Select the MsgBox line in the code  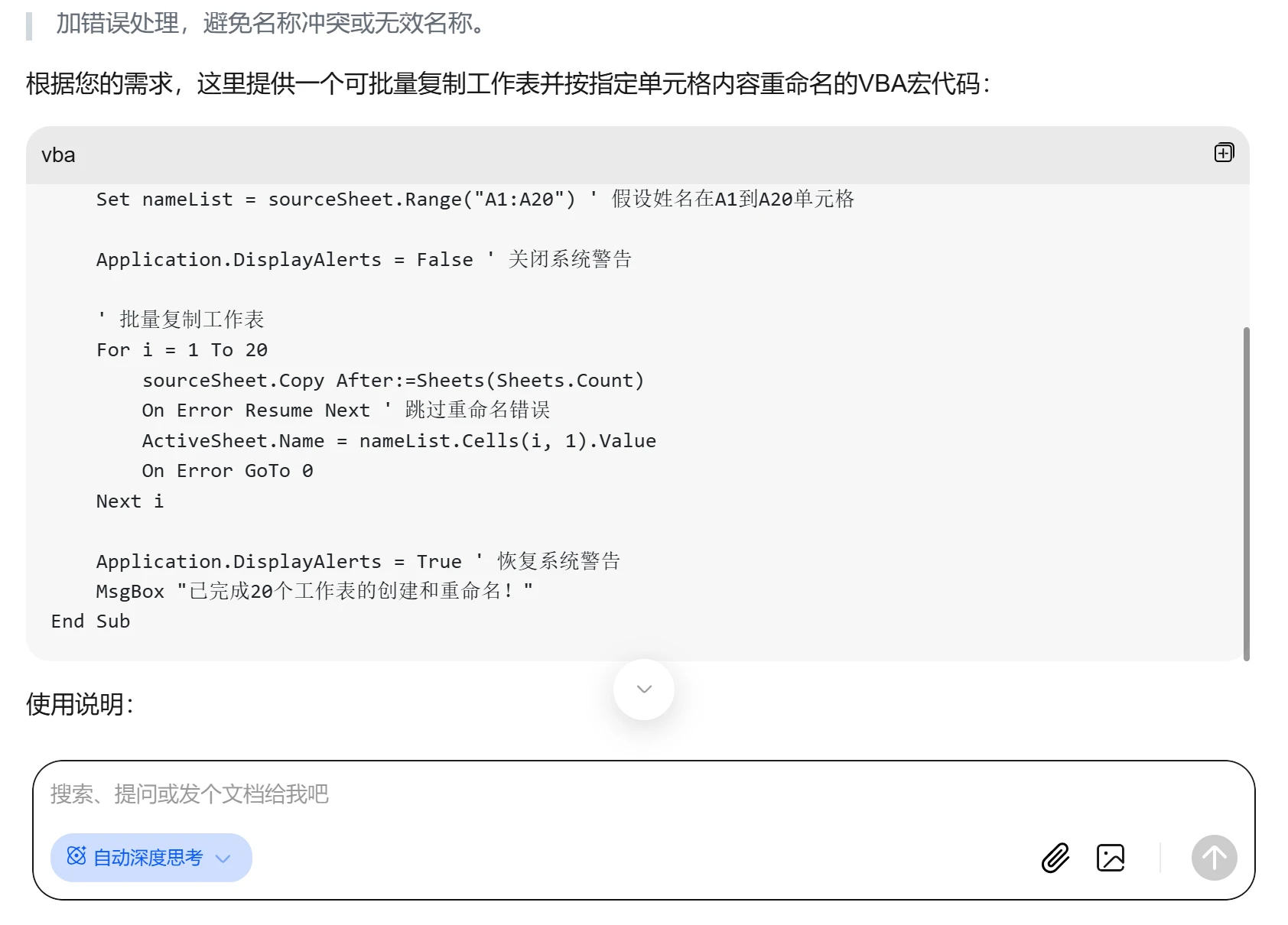[312, 590]
